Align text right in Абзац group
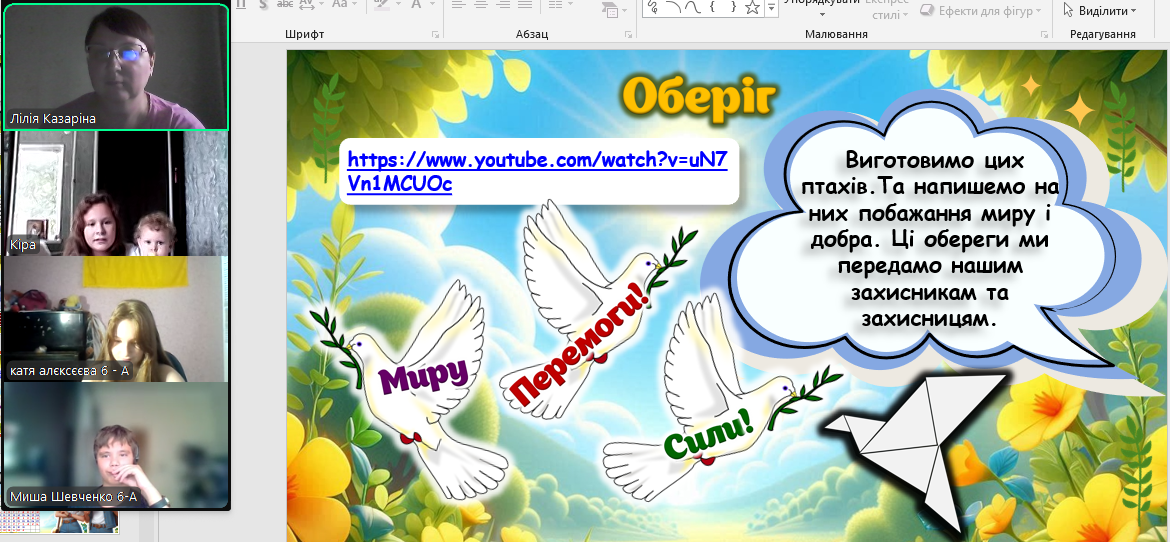 click(x=503, y=4)
